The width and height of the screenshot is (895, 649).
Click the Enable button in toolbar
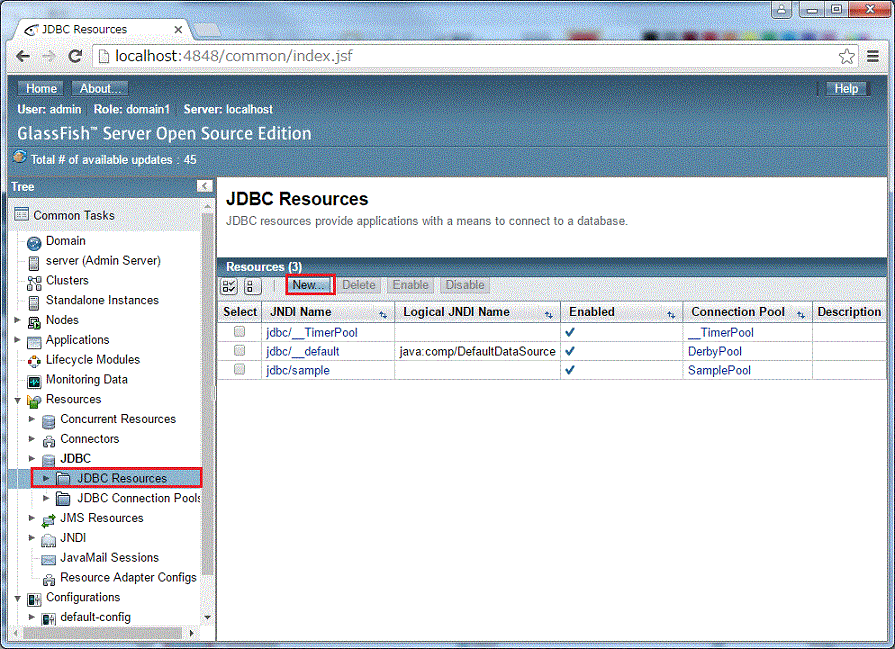pos(410,285)
